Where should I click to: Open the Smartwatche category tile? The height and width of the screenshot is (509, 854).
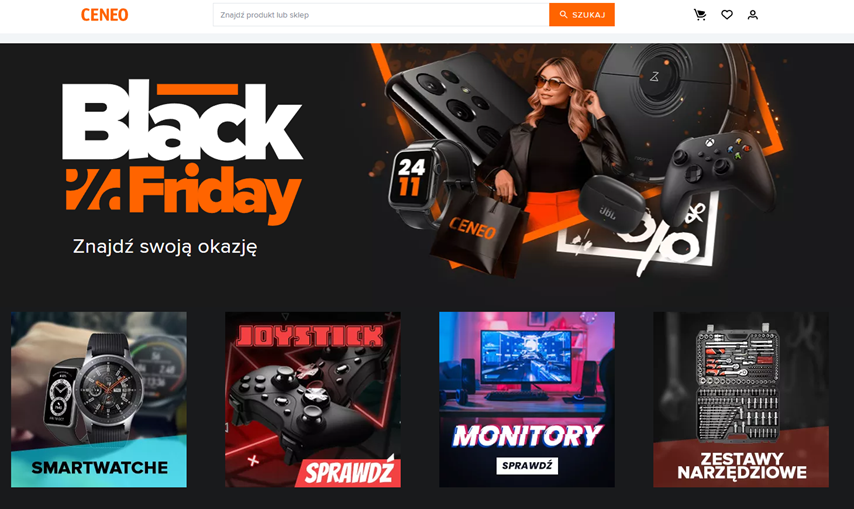click(99, 399)
